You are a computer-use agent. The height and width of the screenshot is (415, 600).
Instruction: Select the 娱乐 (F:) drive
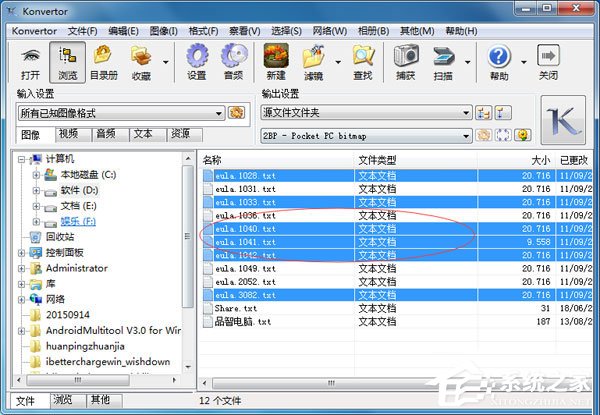click(78, 221)
